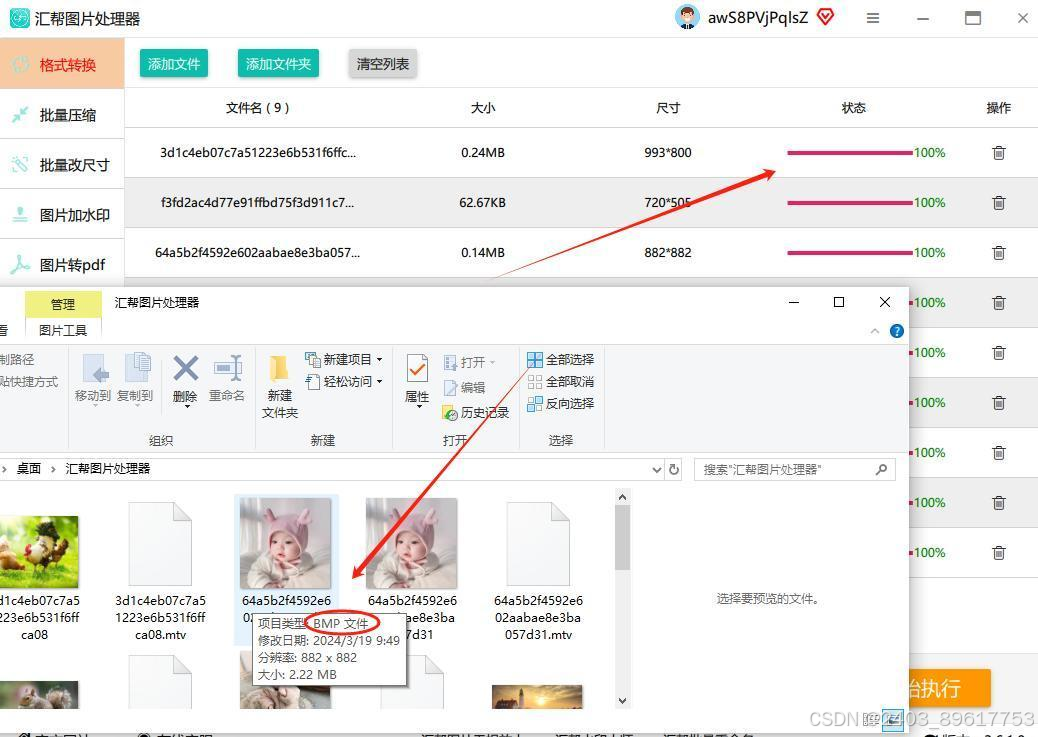Click the 图片转pdf icon in sidebar
This screenshot has height=737, width=1038.
coord(20,264)
